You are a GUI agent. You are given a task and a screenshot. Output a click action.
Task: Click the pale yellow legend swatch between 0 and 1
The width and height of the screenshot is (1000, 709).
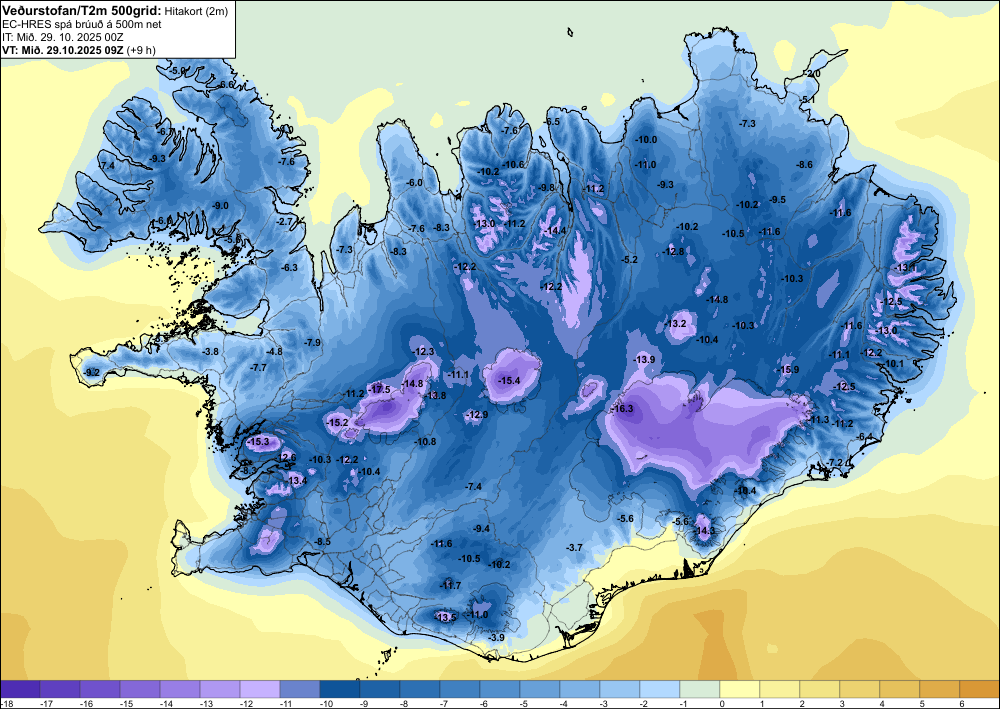click(740, 689)
